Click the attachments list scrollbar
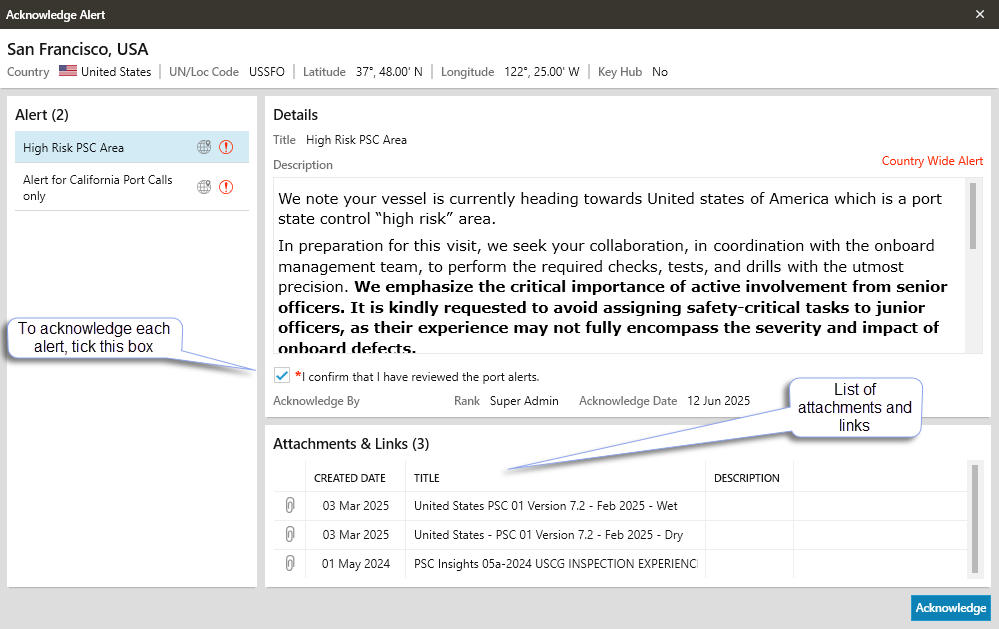Image resolution: width=999 pixels, height=629 pixels. tap(975, 519)
